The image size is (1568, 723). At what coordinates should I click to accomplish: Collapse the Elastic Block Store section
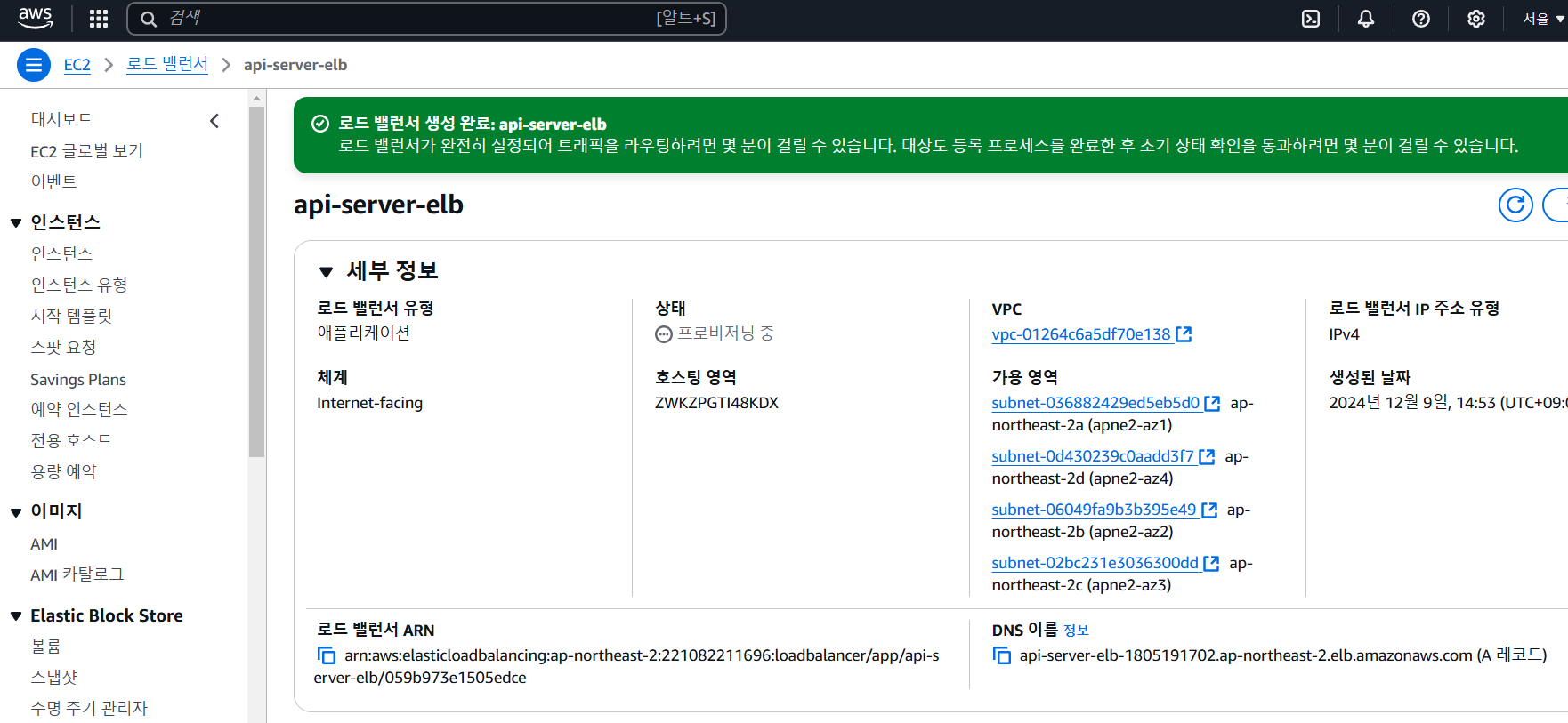tap(16, 616)
